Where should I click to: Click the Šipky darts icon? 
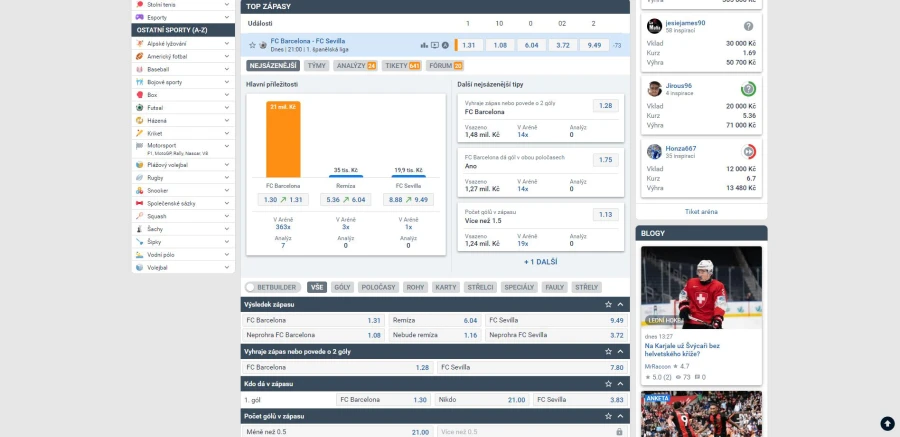(139, 242)
